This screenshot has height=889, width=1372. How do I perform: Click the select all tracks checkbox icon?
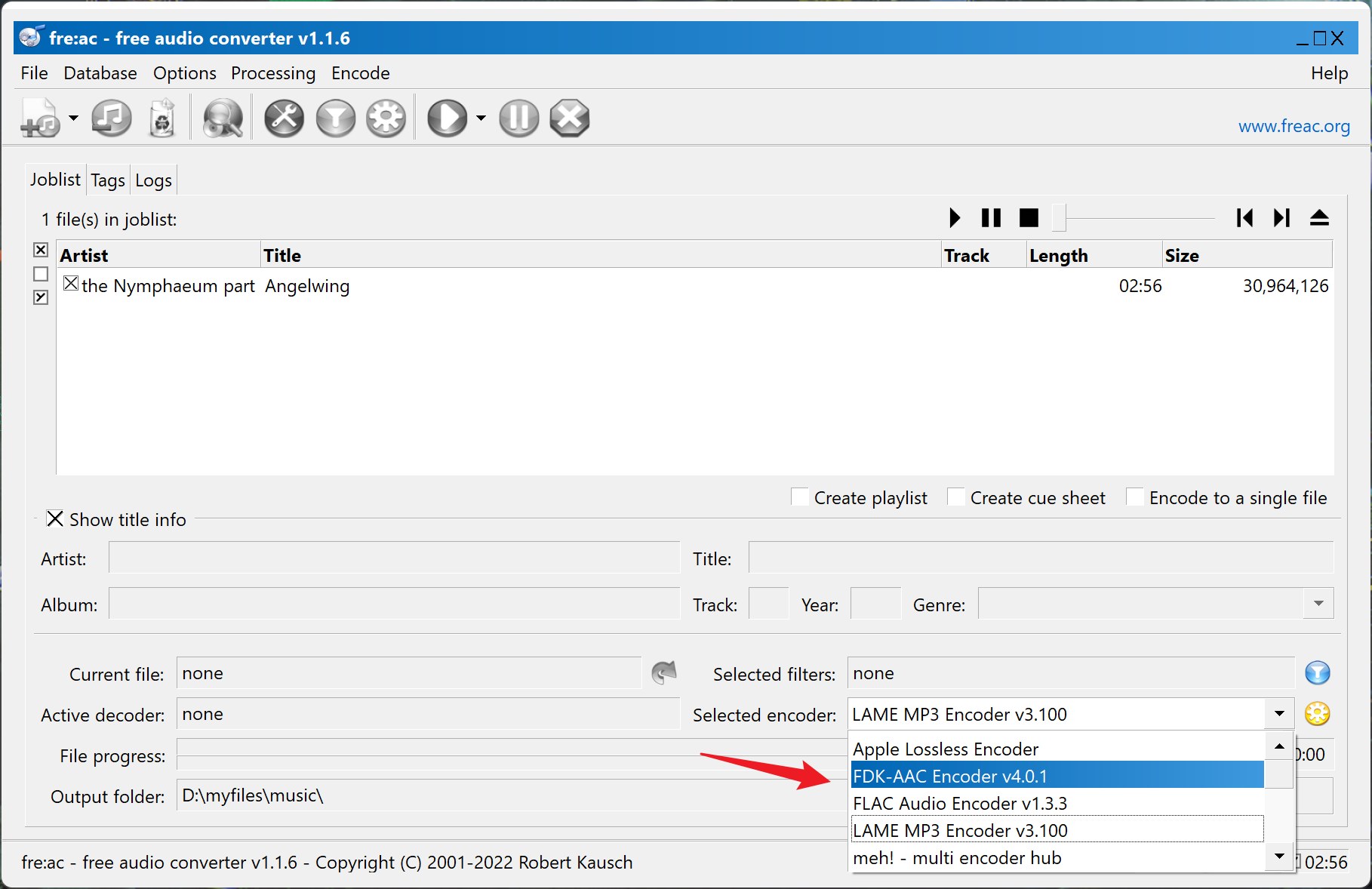(x=41, y=250)
